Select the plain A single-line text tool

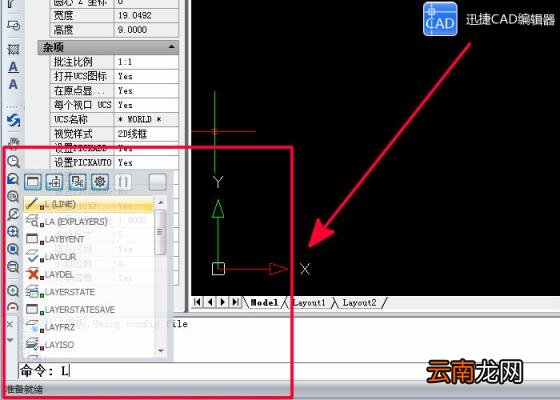click(x=13, y=84)
